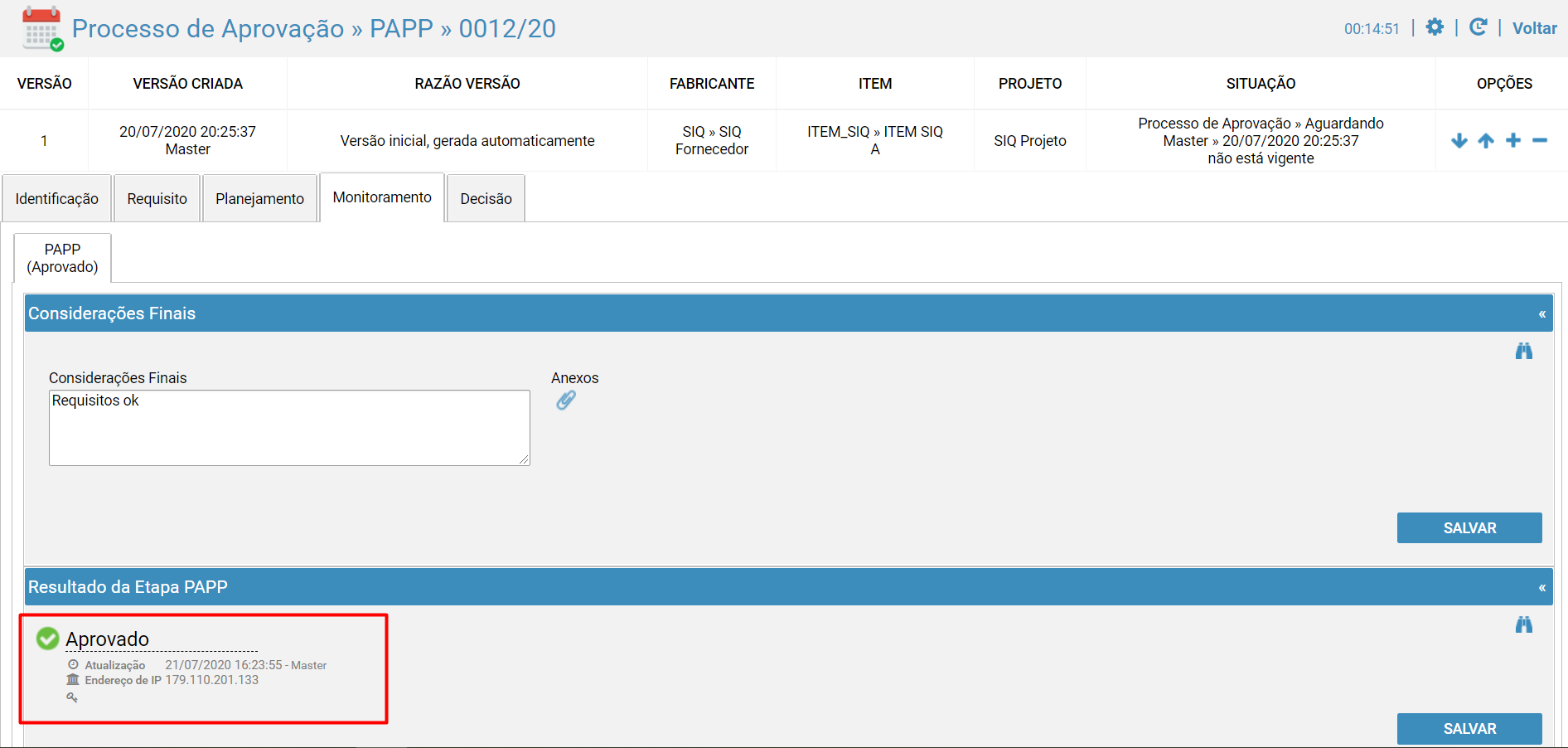Viewport: 1568px width, 748px height.
Task: Click the calendar icon beside the page title
Action: [x=42, y=28]
